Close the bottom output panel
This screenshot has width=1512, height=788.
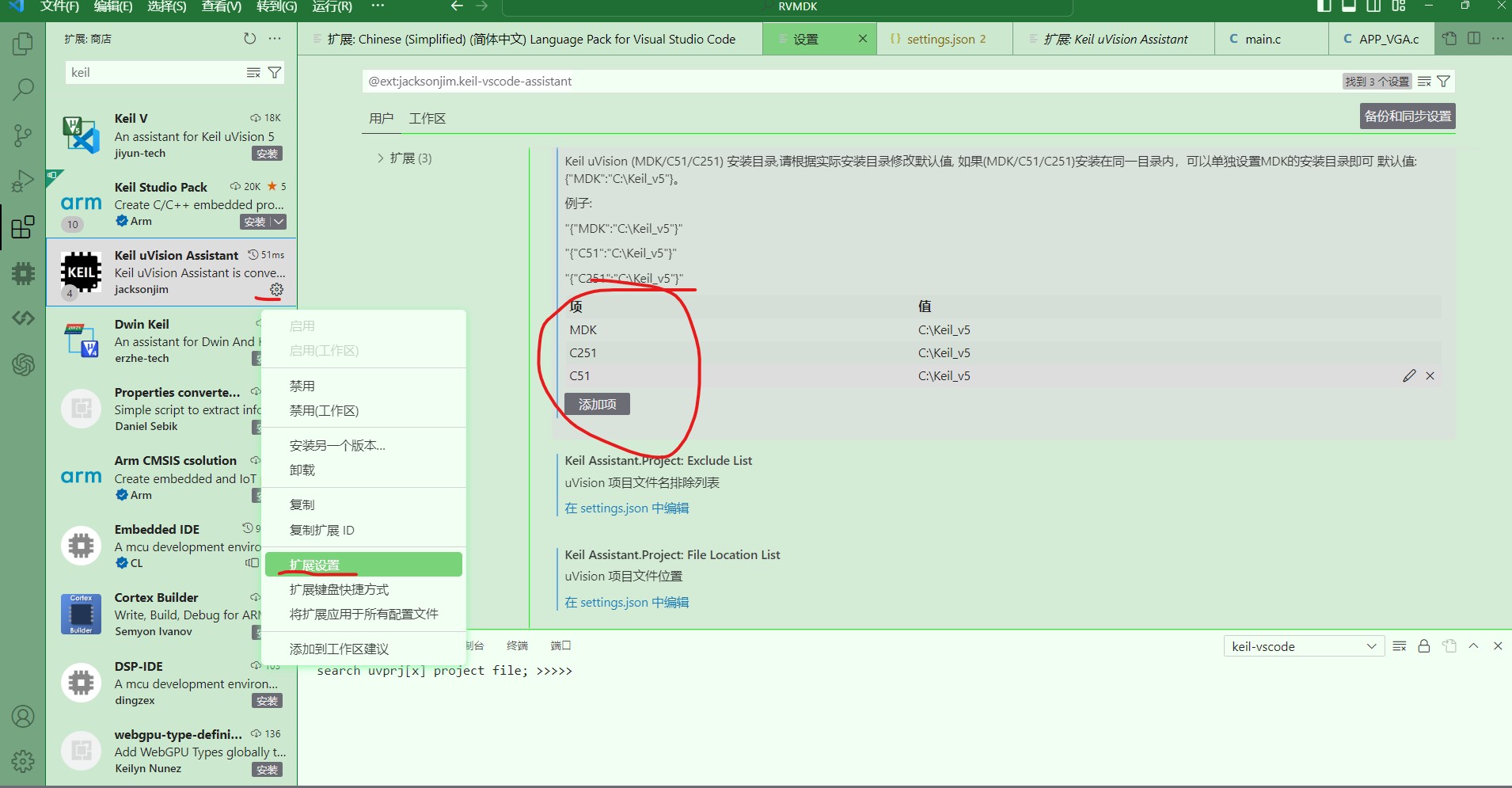click(1498, 646)
